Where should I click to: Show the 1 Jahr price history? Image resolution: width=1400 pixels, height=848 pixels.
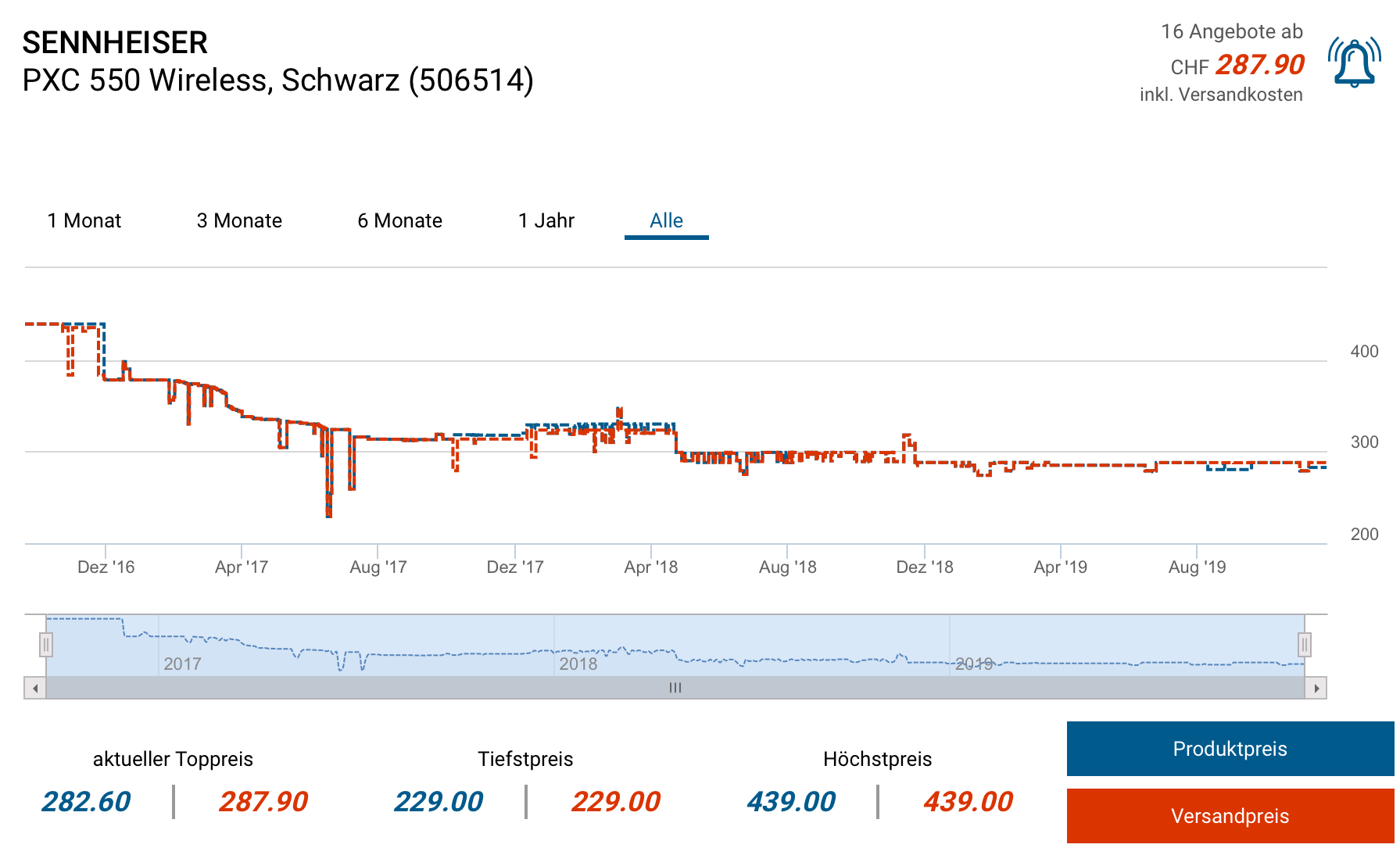coord(546,221)
